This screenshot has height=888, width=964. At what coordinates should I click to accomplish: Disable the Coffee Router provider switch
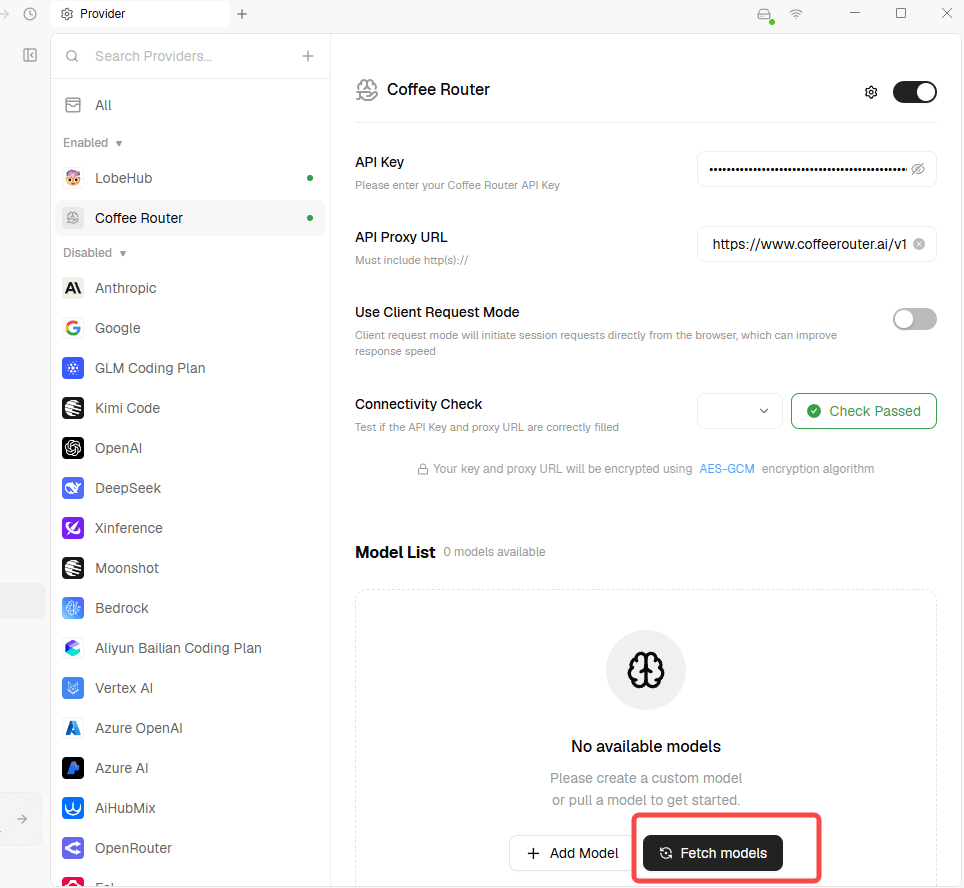tap(914, 92)
